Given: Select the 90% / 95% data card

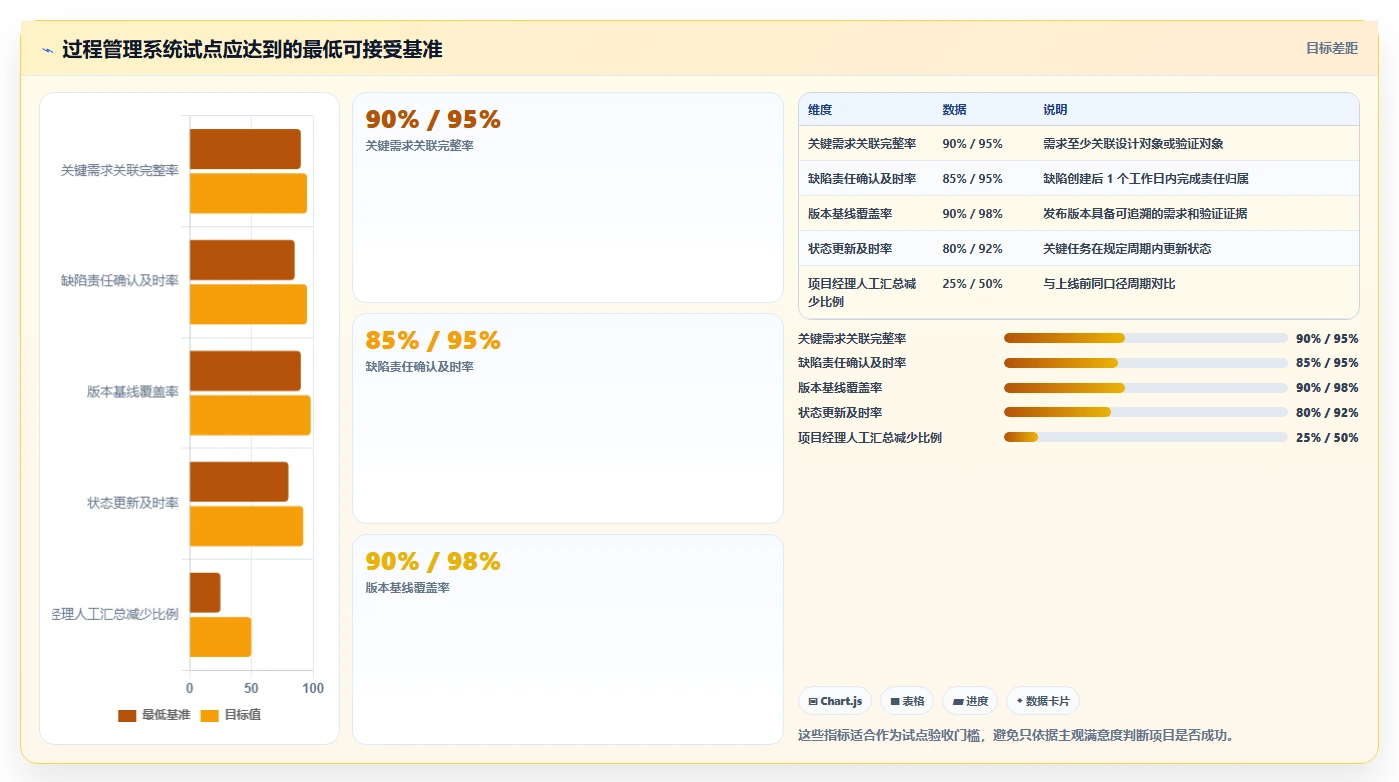Looking at the screenshot, I should [568, 197].
